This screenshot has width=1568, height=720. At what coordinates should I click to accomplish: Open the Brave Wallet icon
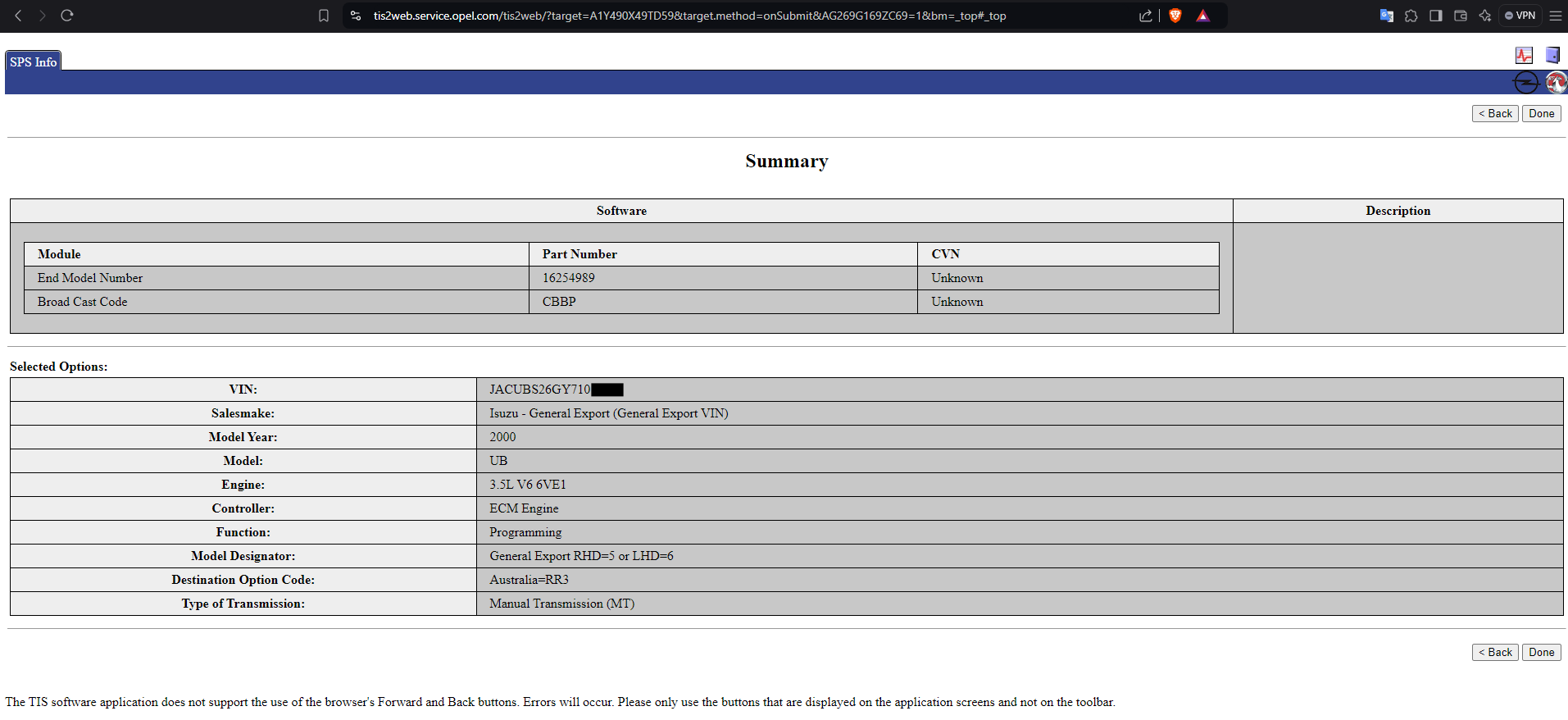(1461, 16)
